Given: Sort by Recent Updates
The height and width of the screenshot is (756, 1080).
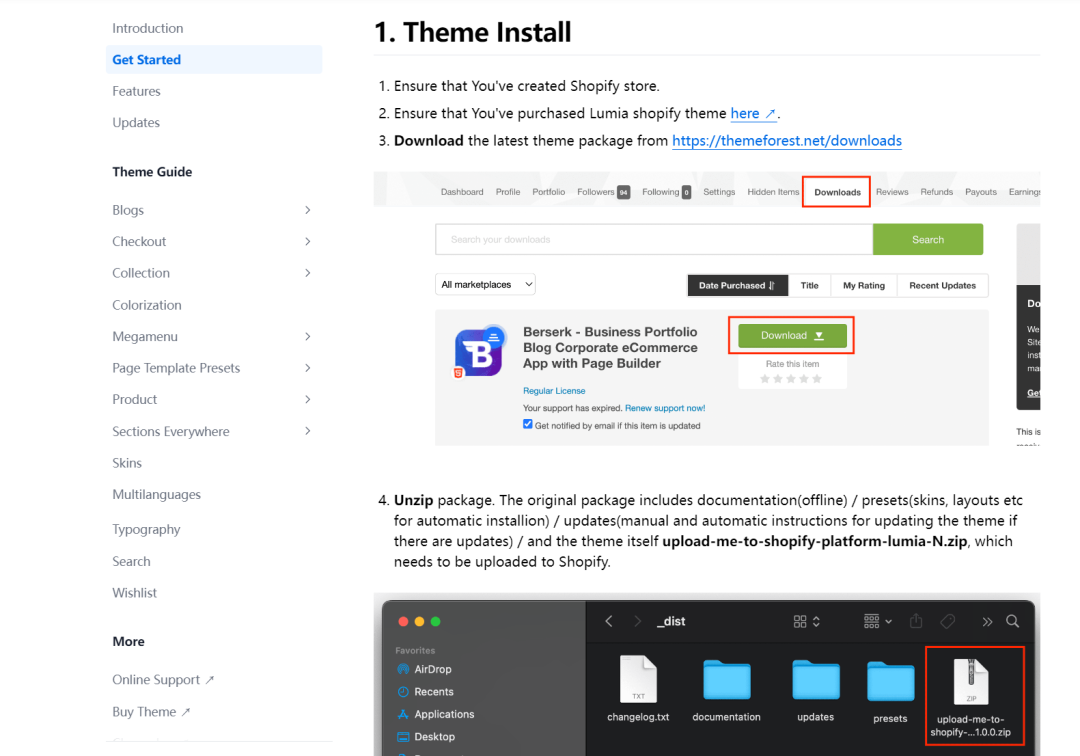Looking at the screenshot, I should click(x=942, y=286).
